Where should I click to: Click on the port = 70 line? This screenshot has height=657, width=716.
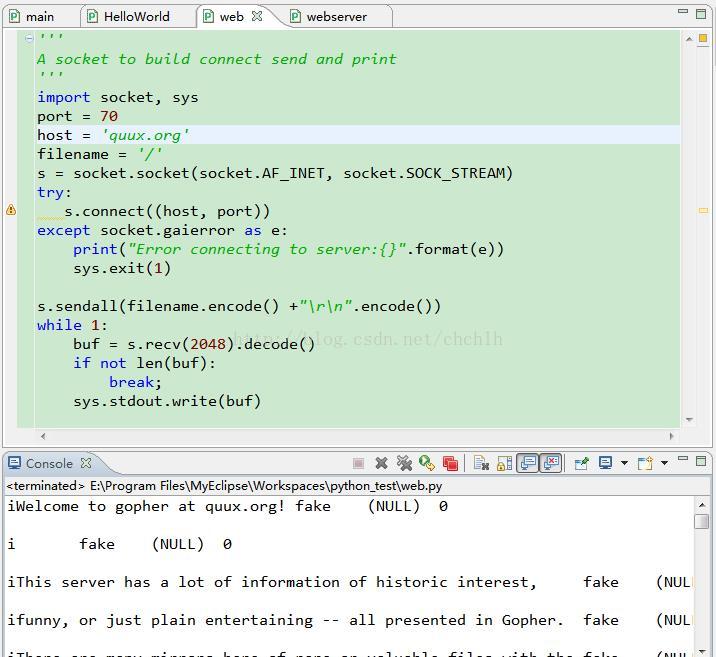78,116
